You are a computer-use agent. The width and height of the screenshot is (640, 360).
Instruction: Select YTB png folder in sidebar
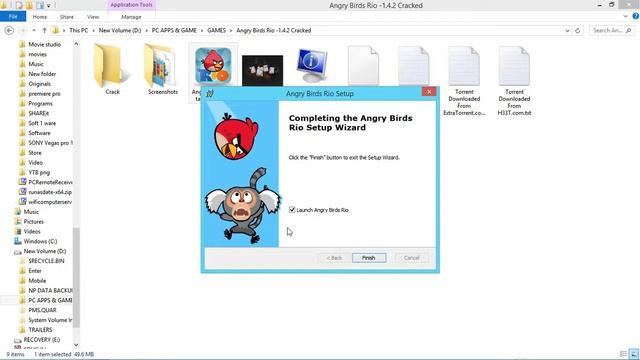[39, 172]
